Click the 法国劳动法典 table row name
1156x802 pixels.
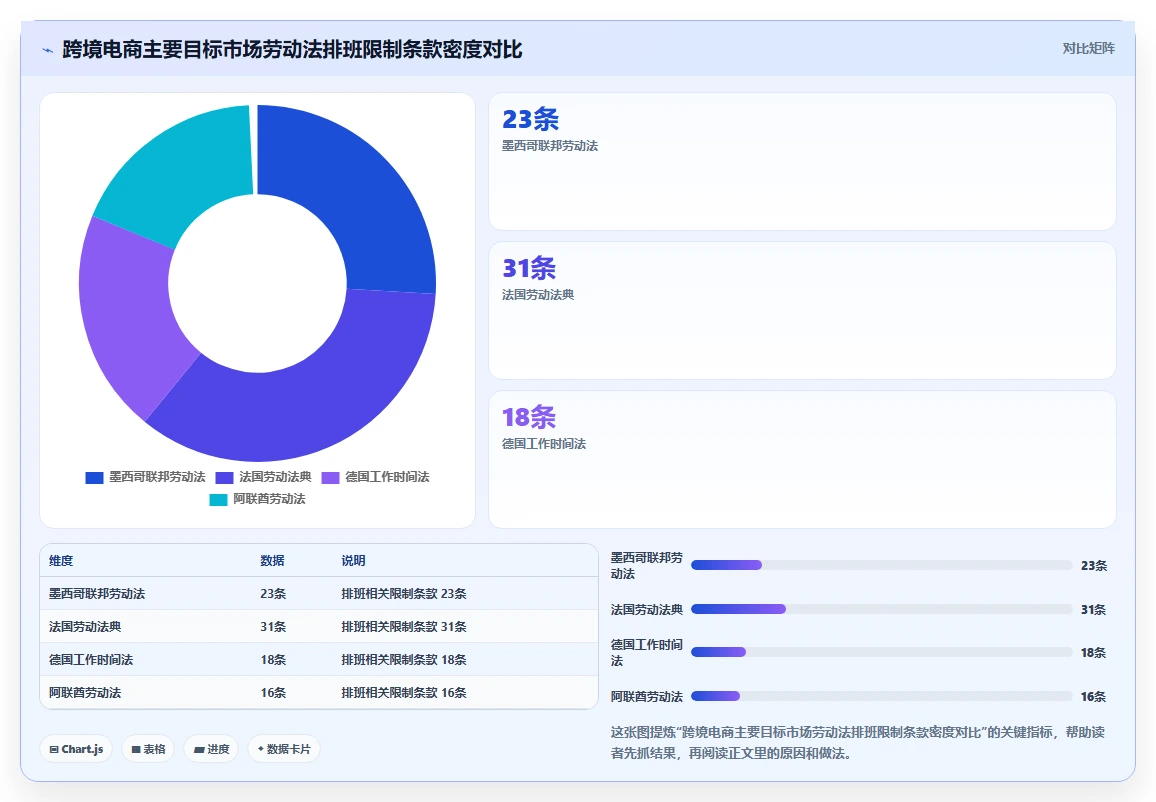[85, 627]
